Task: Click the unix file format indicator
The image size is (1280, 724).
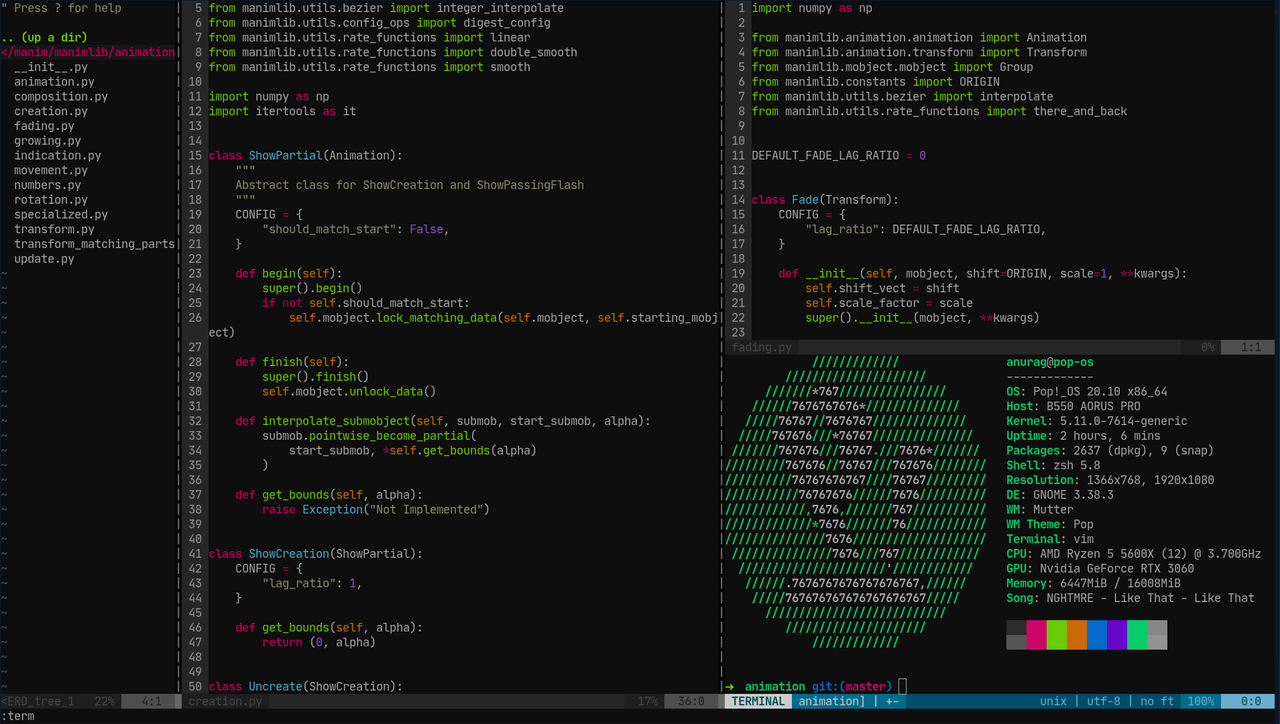Action: pos(1053,701)
